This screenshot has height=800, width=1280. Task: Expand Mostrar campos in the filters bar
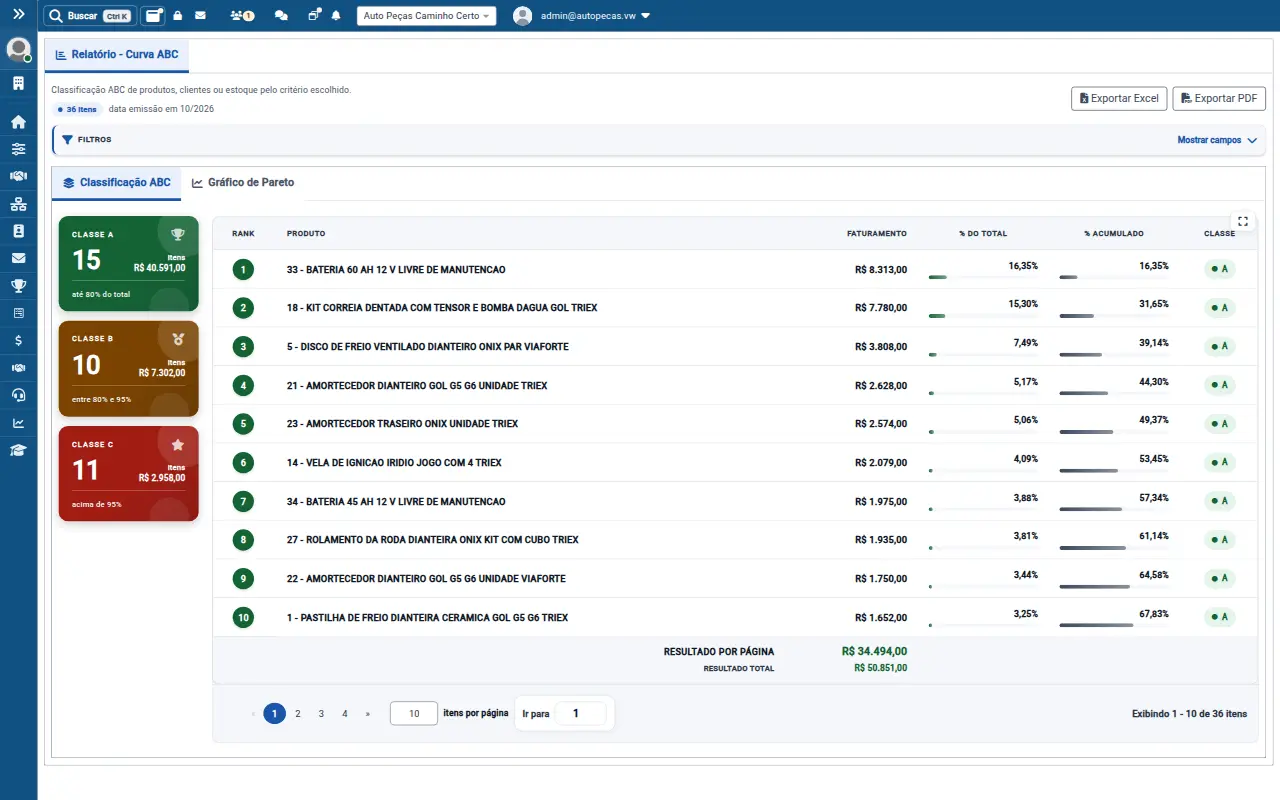point(1217,141)
